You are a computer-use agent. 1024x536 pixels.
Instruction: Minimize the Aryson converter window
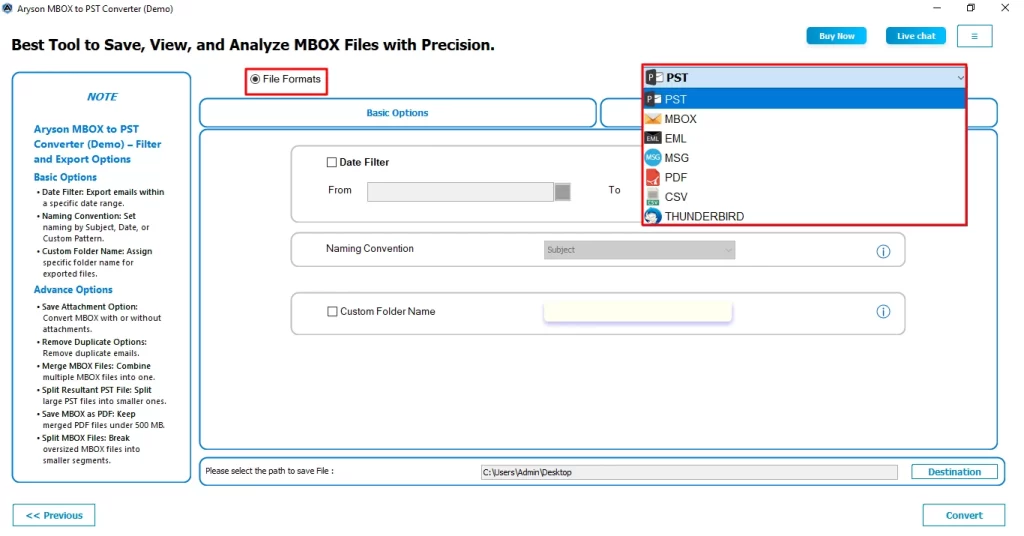(x=936, y=8)
